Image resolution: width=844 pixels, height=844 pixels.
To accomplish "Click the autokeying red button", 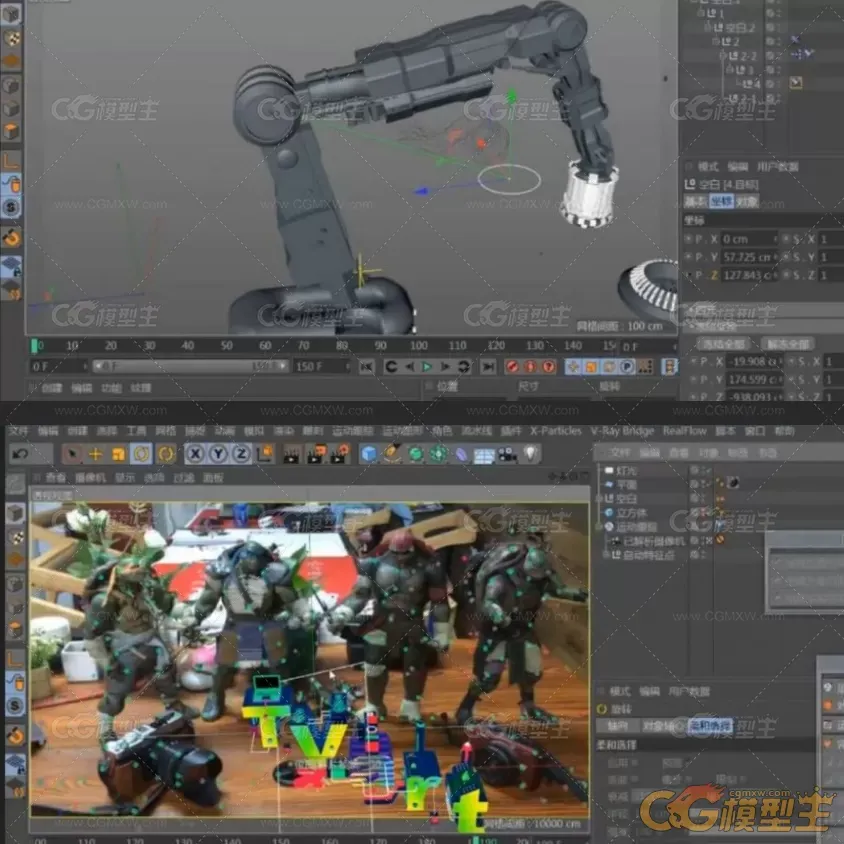I will click(x=530, y=367).
